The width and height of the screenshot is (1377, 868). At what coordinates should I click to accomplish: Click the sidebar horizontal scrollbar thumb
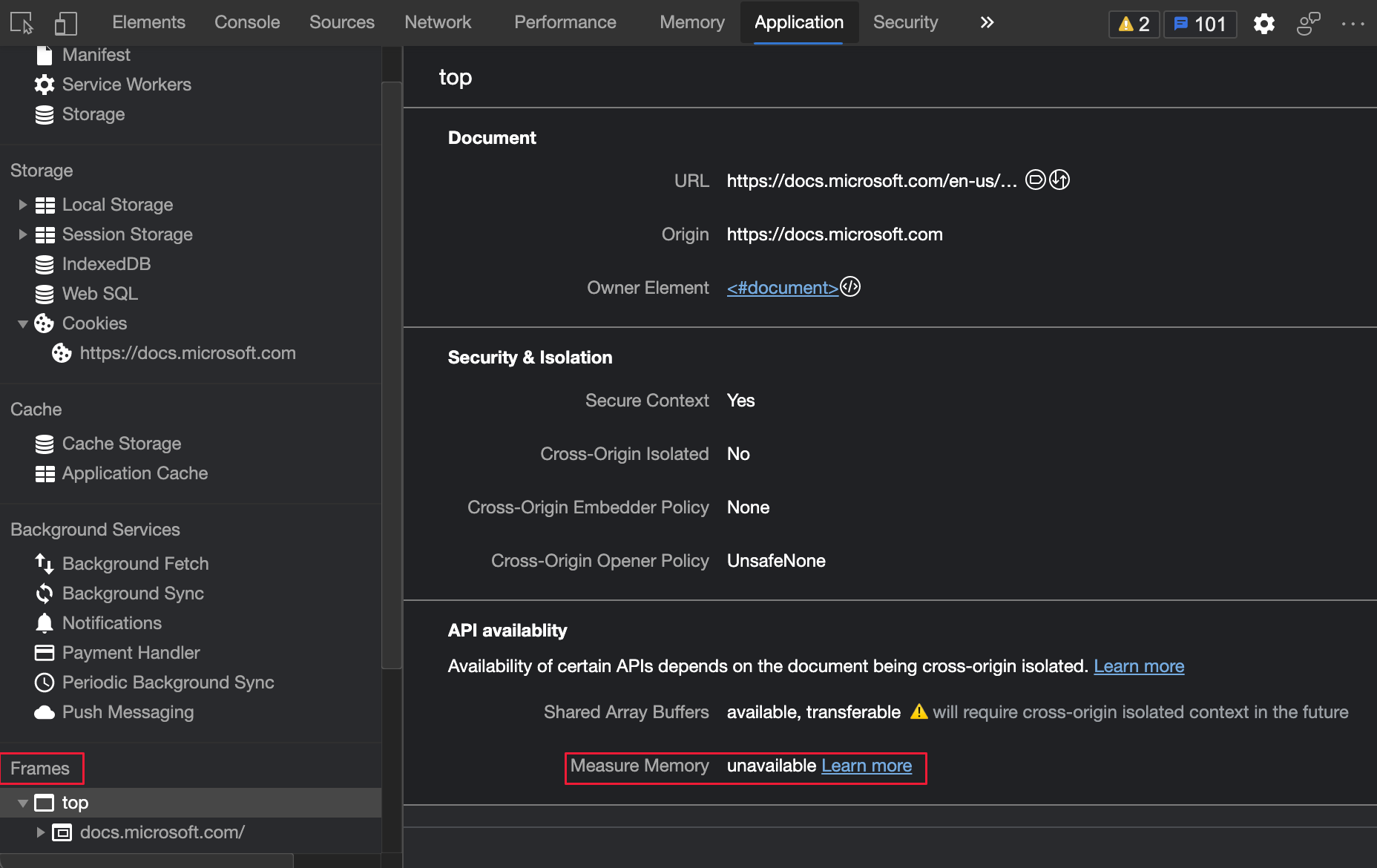tap(147, 861)
